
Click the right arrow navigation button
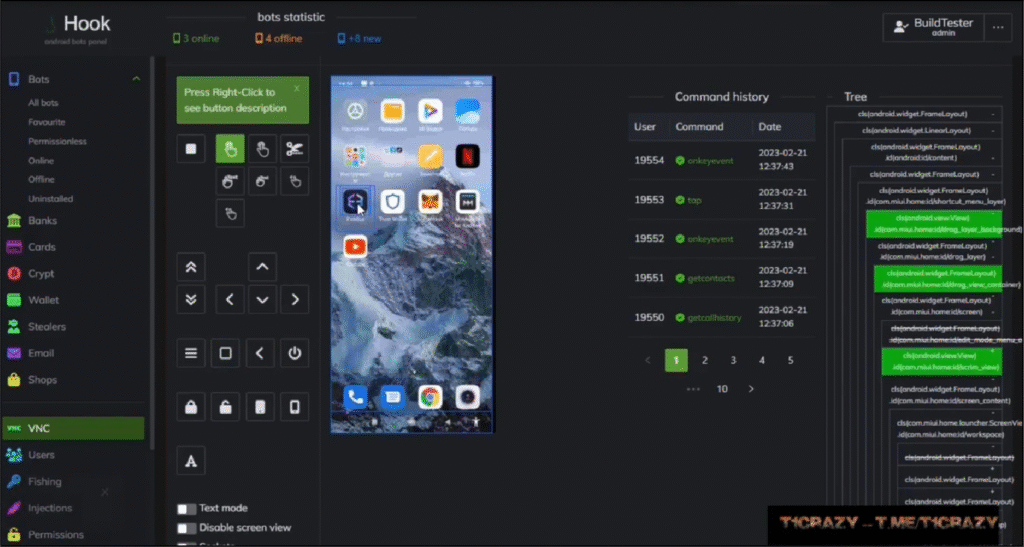[x=293, y=299]
